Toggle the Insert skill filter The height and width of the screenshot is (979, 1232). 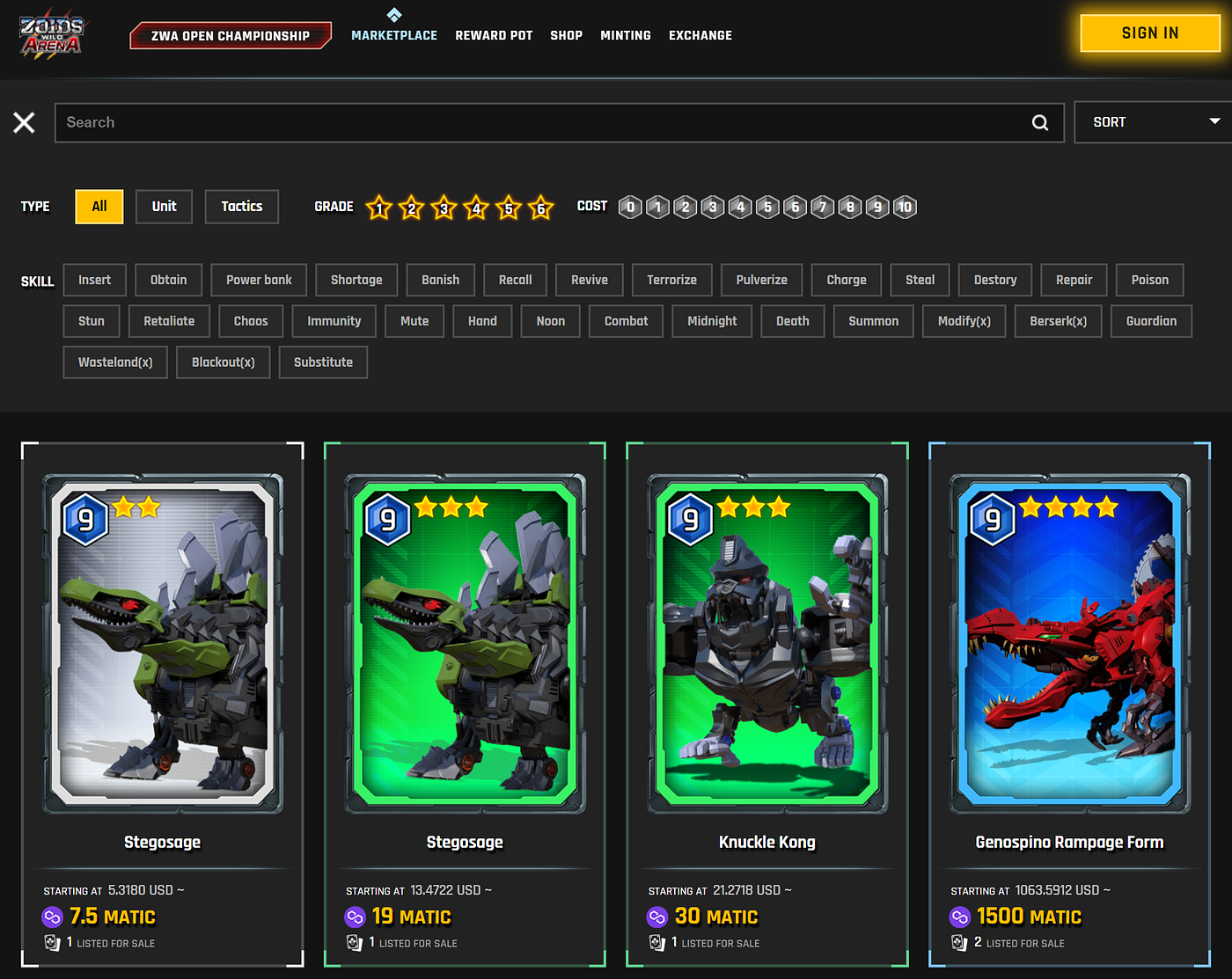click(x=94, y=280)
